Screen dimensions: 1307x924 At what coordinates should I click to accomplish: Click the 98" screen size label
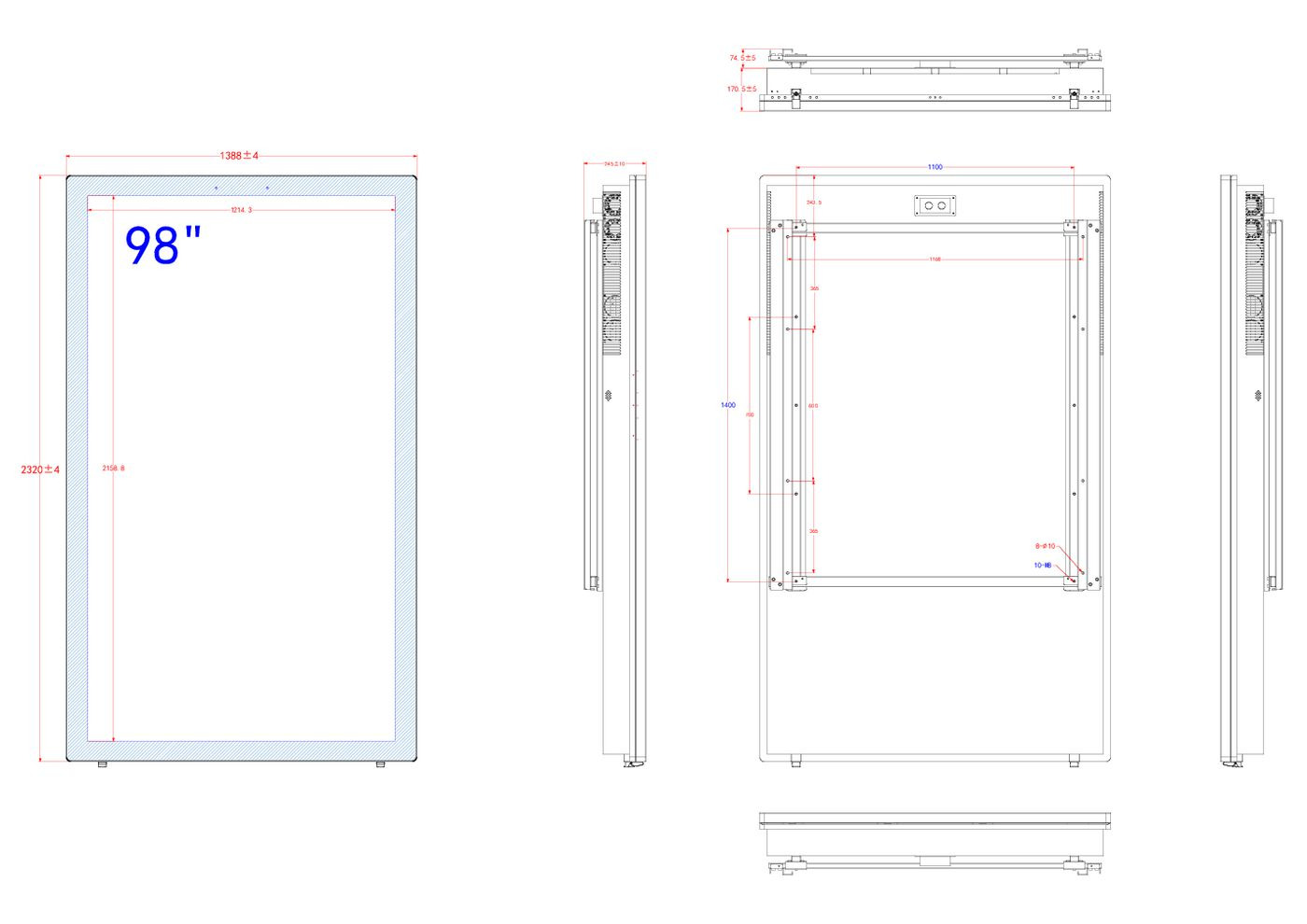click(x=163, y=245)
